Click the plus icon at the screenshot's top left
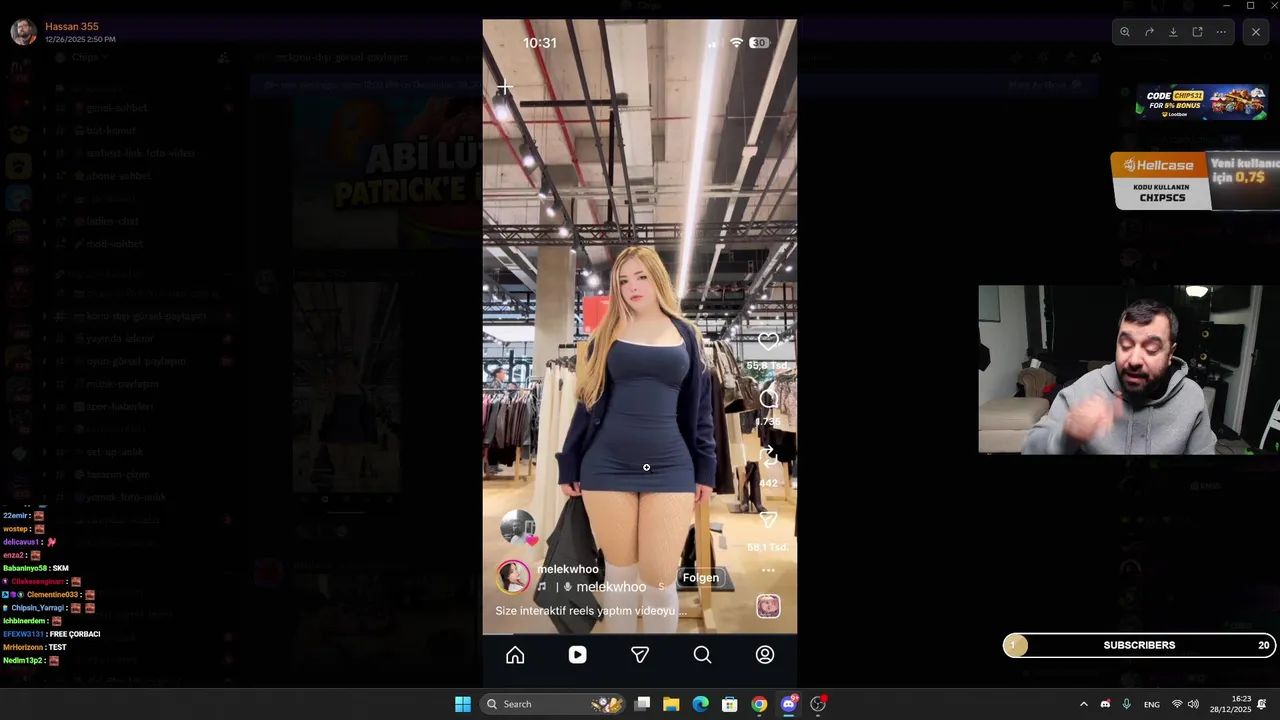 click(505, 88)
